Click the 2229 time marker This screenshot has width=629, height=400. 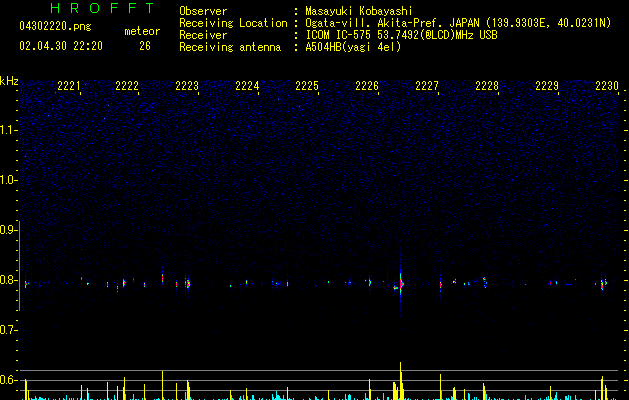[x=547, y=86]
